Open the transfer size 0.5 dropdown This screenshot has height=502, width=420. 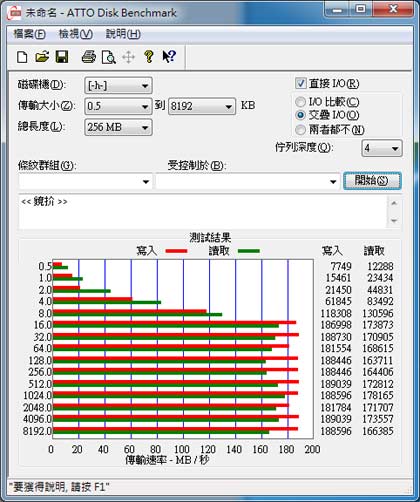coord(118,106)
